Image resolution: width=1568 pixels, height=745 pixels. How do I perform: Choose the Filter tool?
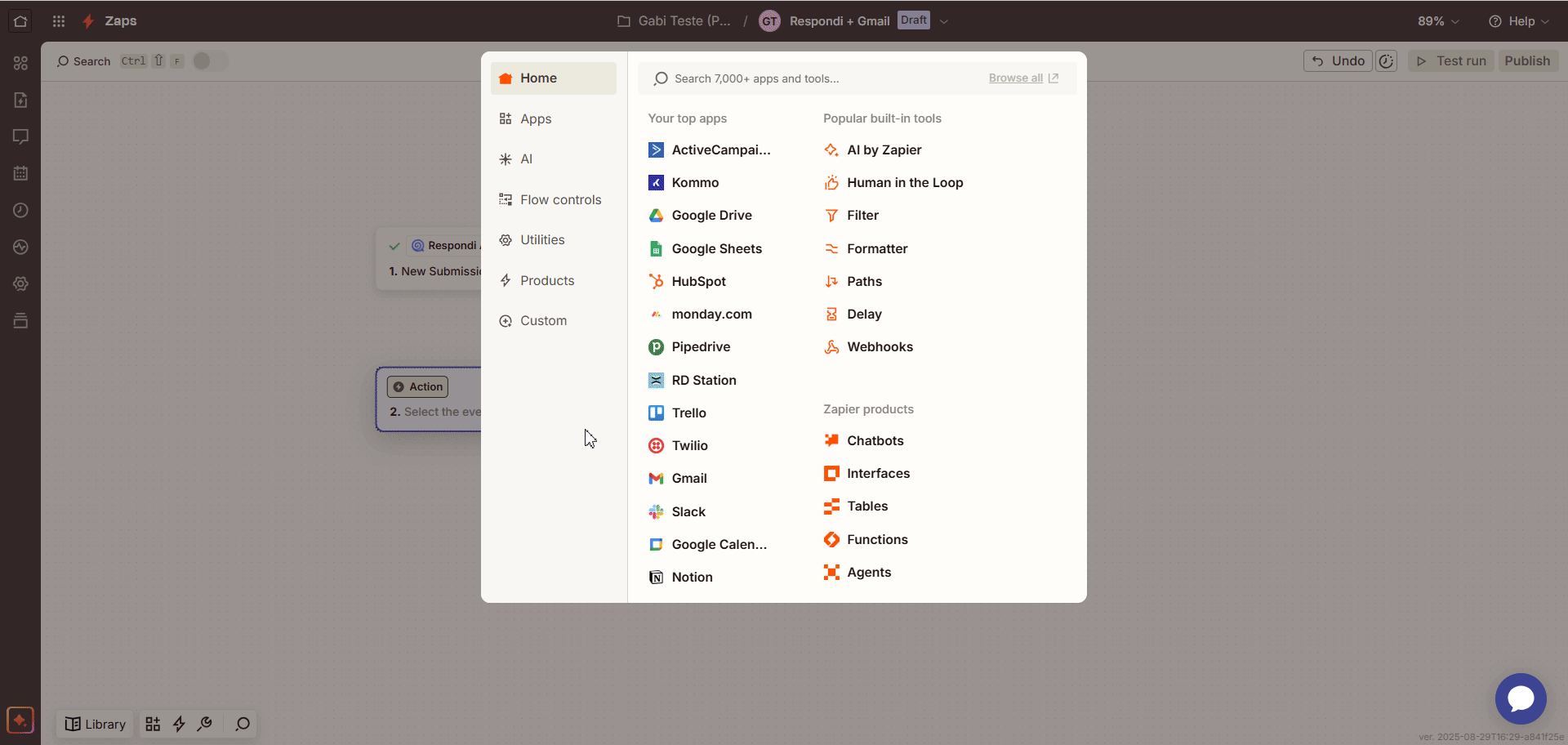(851, 216)
